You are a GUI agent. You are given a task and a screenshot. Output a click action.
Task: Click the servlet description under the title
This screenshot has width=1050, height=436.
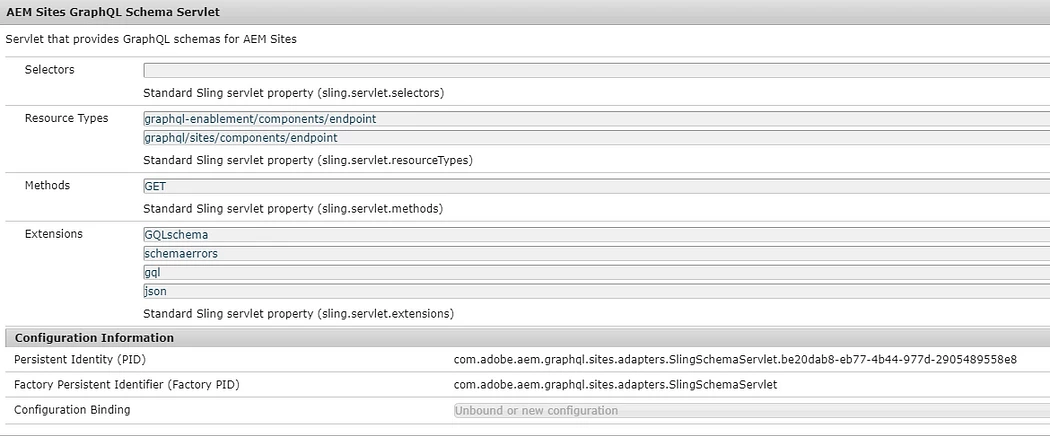click(151, 40)
